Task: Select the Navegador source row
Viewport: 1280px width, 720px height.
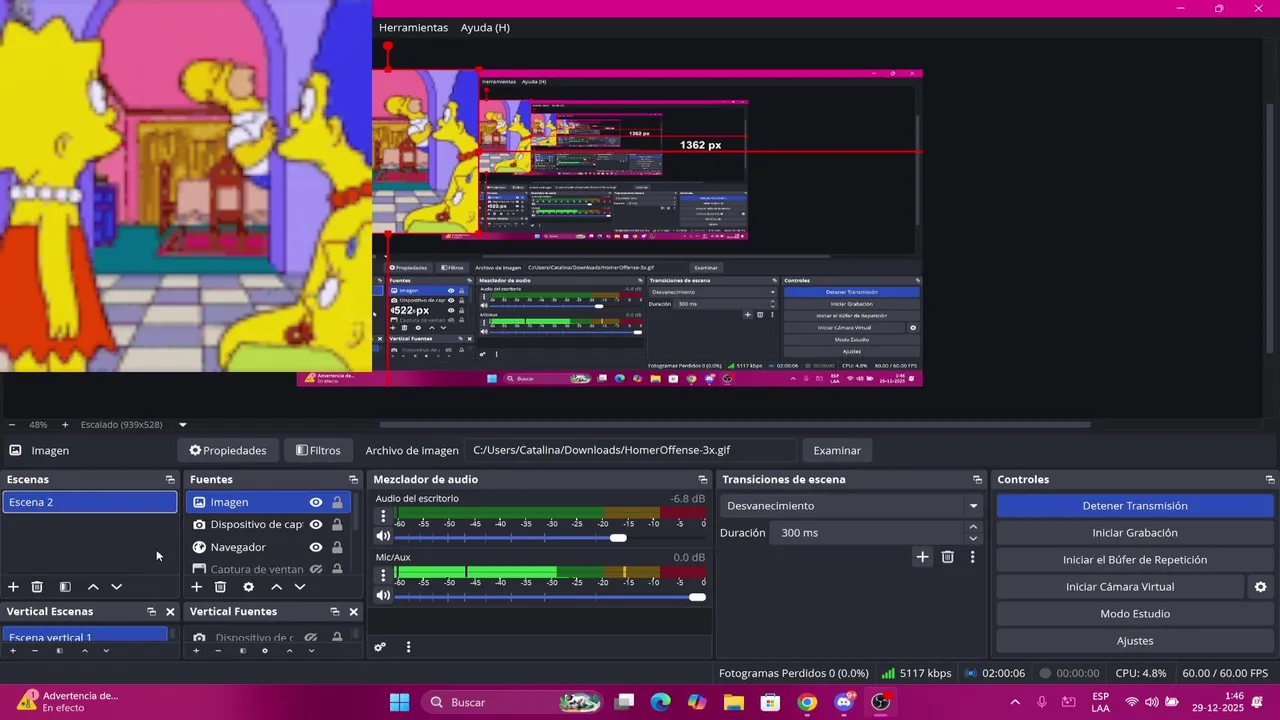Action: (x=268, y=548)
